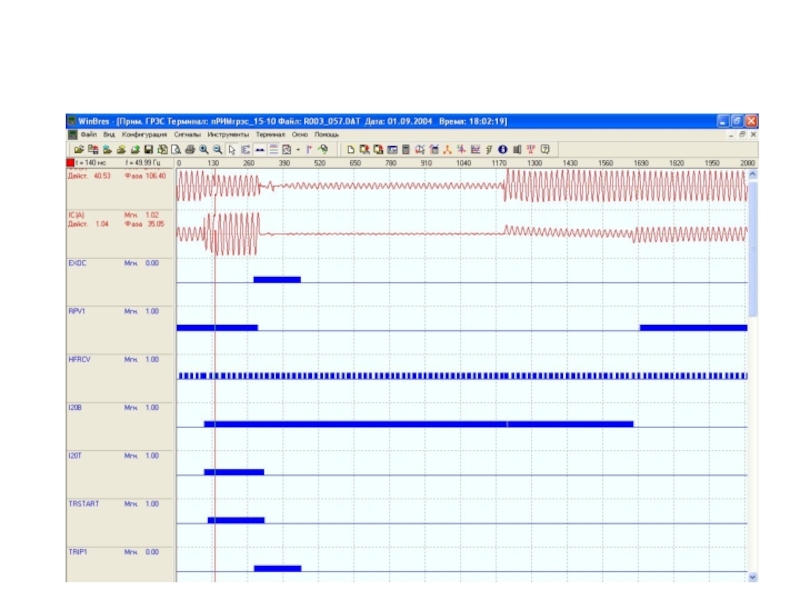Click the new blank document icon

(x=351, y=149)
